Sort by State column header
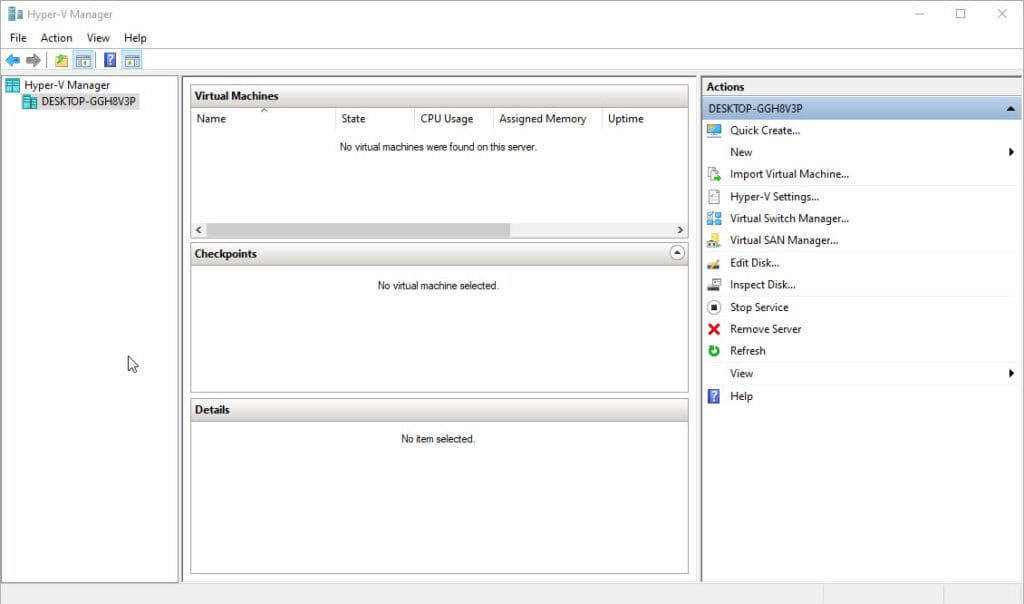 (x=375, y=119)
